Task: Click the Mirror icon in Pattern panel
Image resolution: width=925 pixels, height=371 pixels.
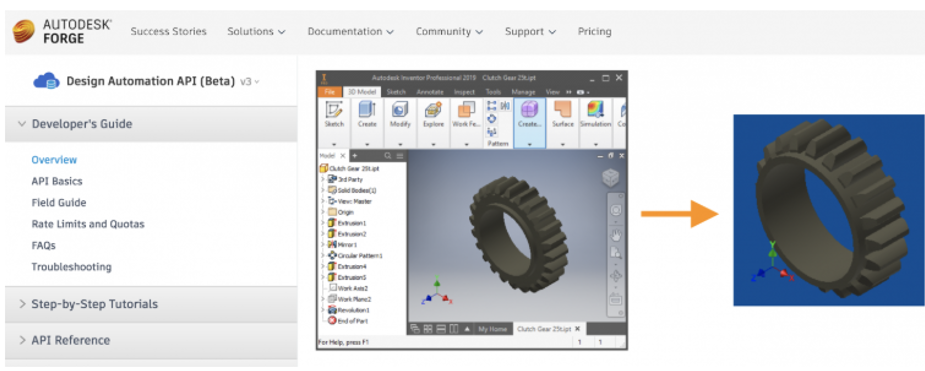Action: (x=505, y=106)
